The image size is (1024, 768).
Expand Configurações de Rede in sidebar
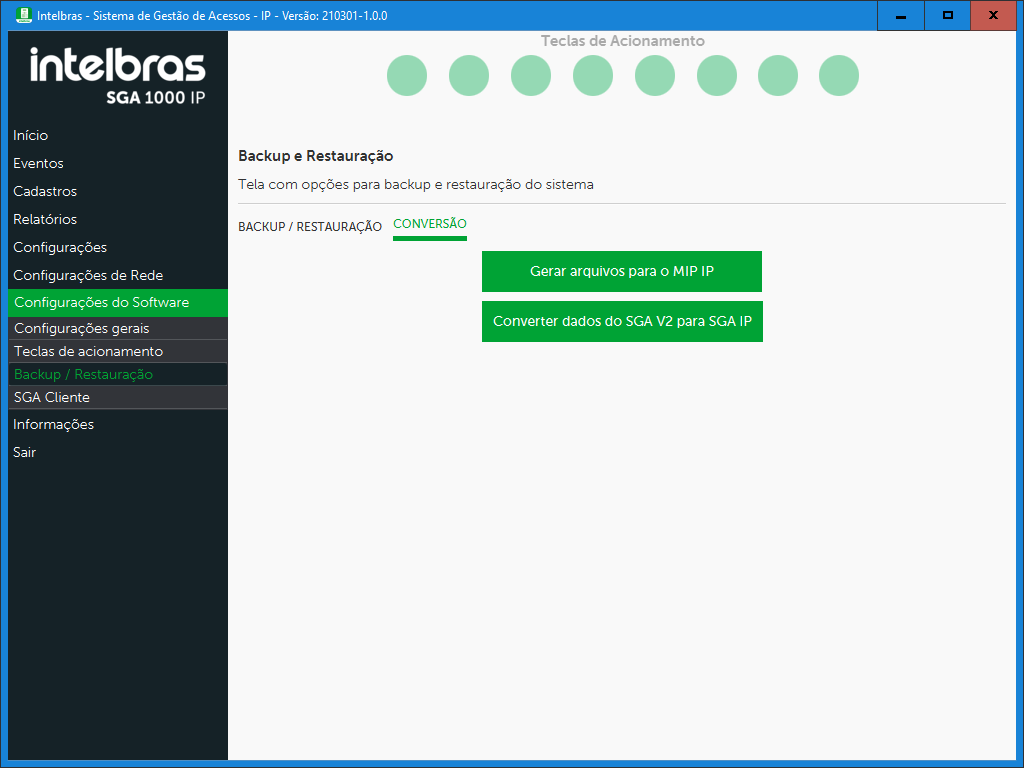click(x=88, y=275)
